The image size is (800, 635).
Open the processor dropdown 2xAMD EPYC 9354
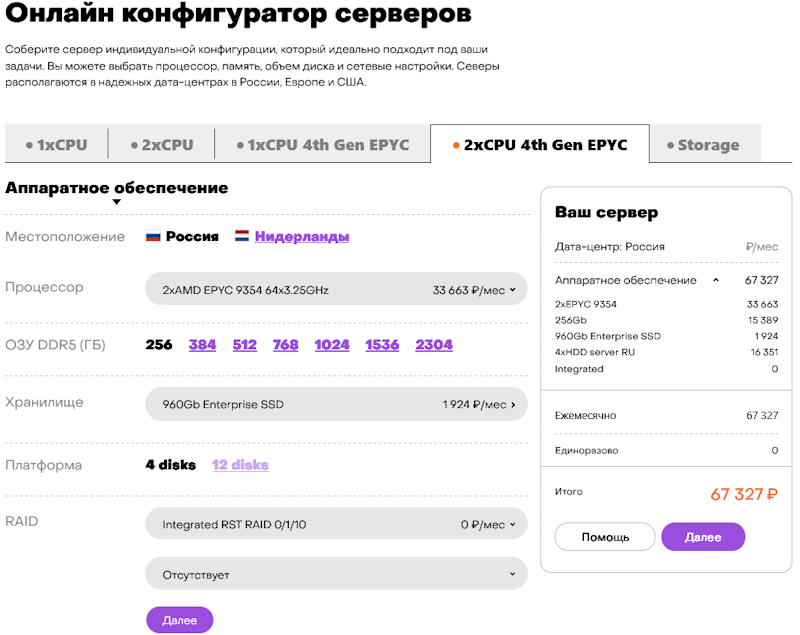coord(336,290)
